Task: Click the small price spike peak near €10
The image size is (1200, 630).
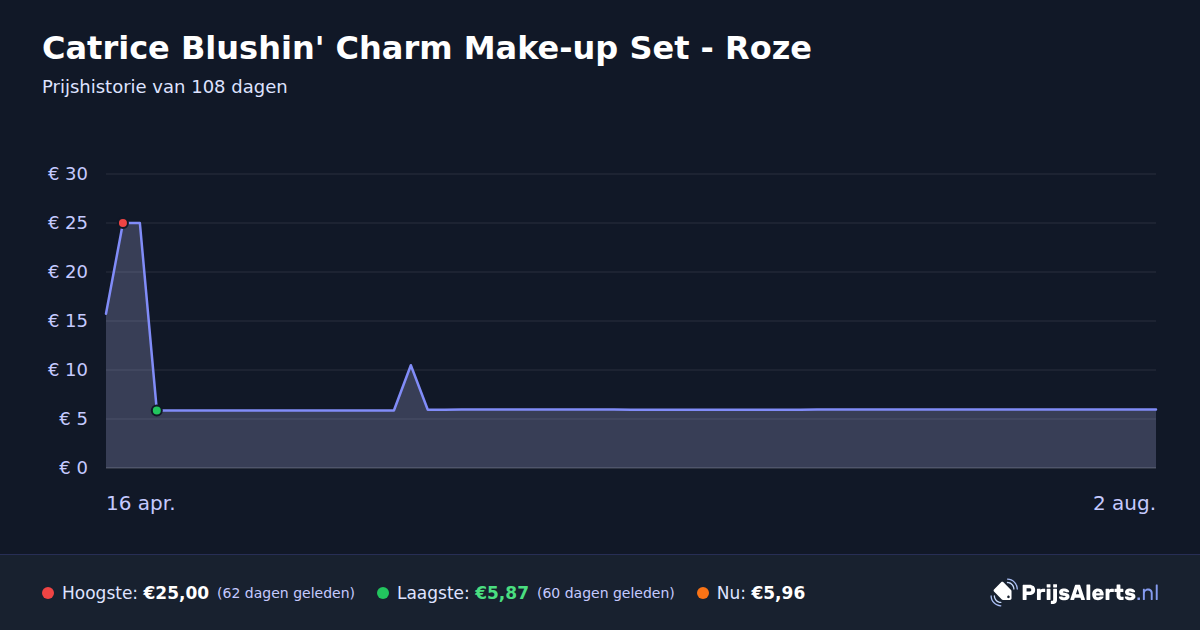Action: coord(411,366)
